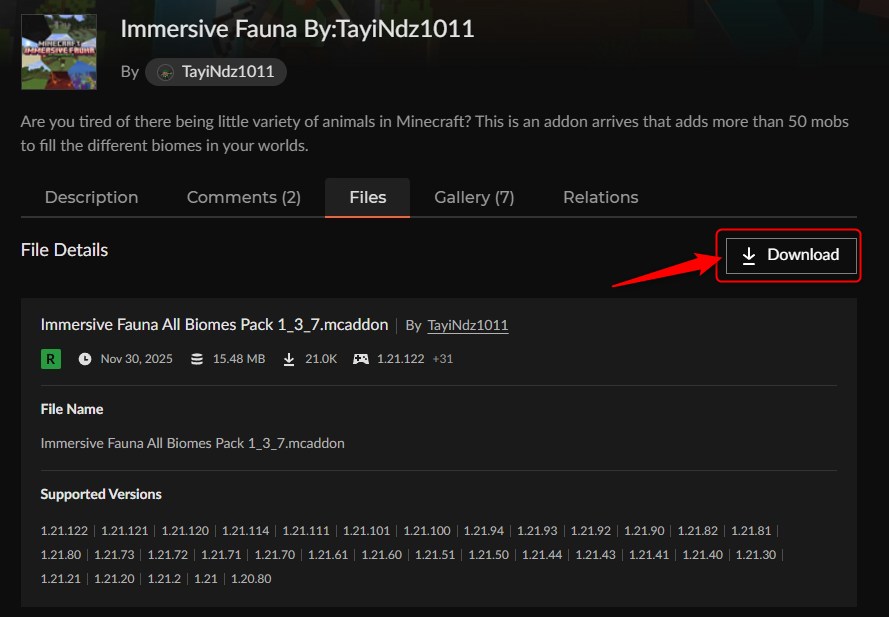Click supported version 1.21.72
This screenshot has height=617, width=889.
click(167, 555)
